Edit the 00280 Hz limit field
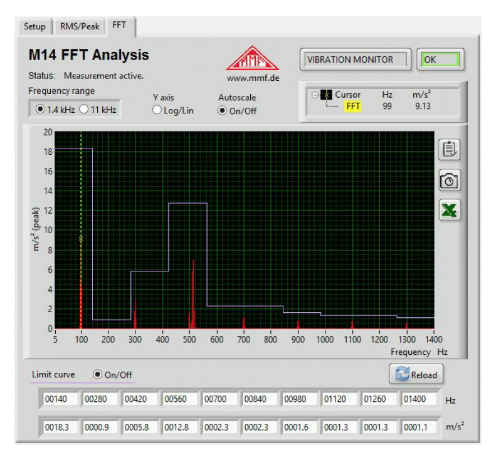Screen dimensions: 496x455 tap(100, 399)
